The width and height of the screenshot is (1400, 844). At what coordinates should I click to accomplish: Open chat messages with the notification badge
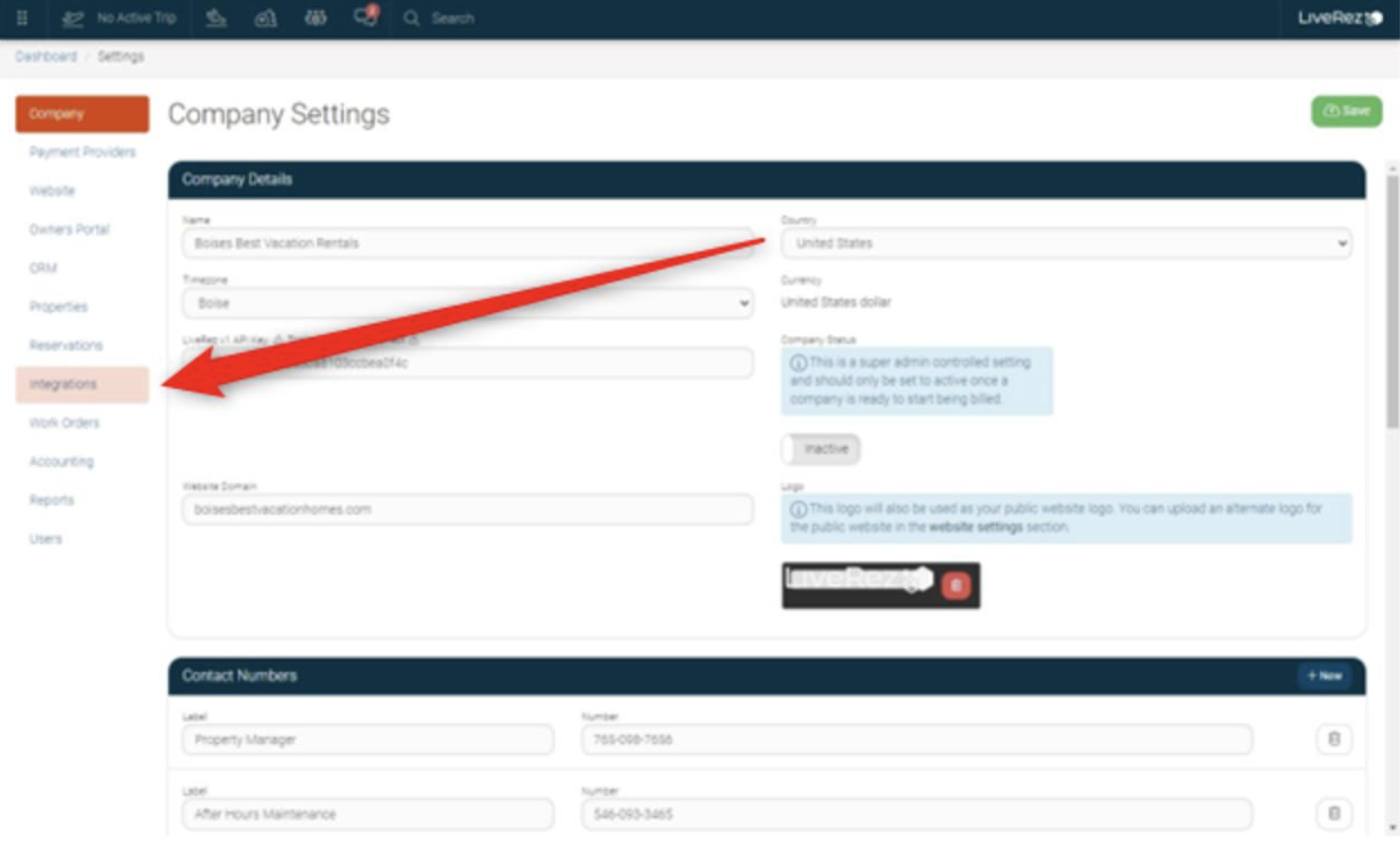pyautogui.click(x=363, y=17)
